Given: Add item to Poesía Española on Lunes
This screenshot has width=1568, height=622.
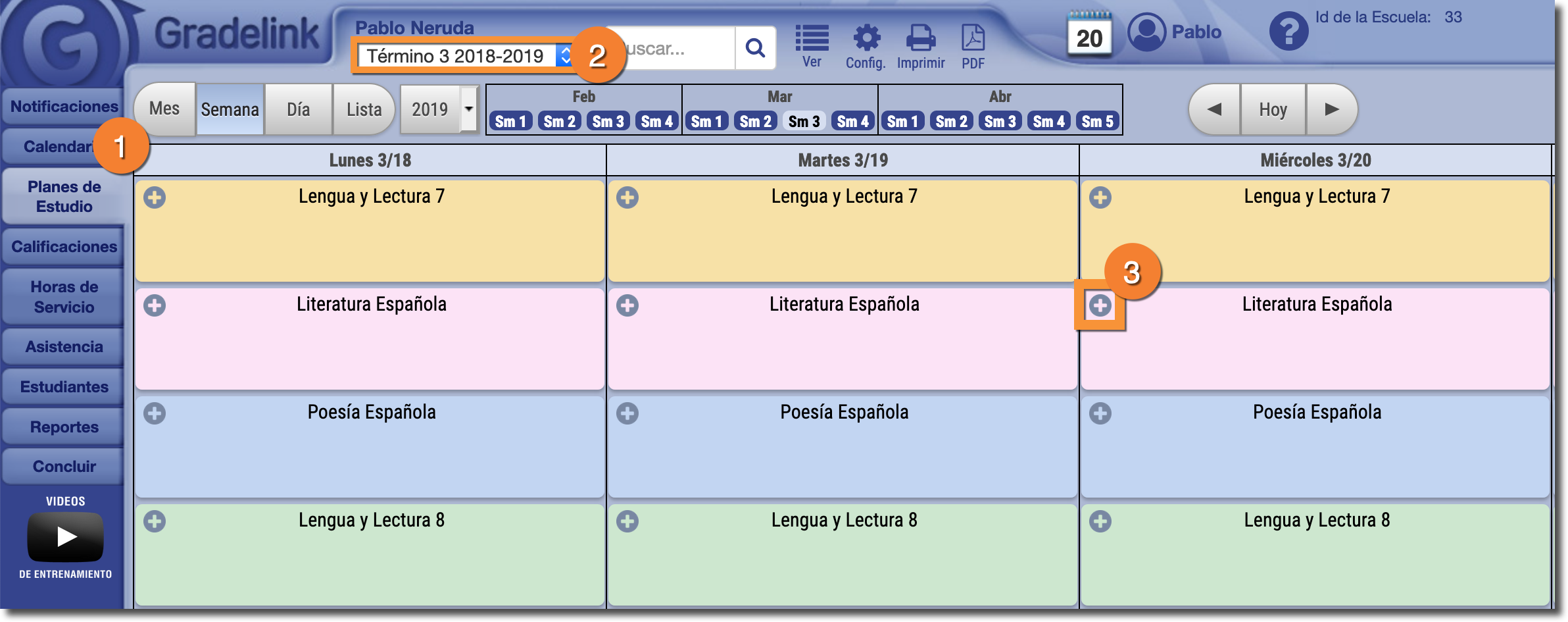Looking at the screenshot, I should (x=155, y=413).
